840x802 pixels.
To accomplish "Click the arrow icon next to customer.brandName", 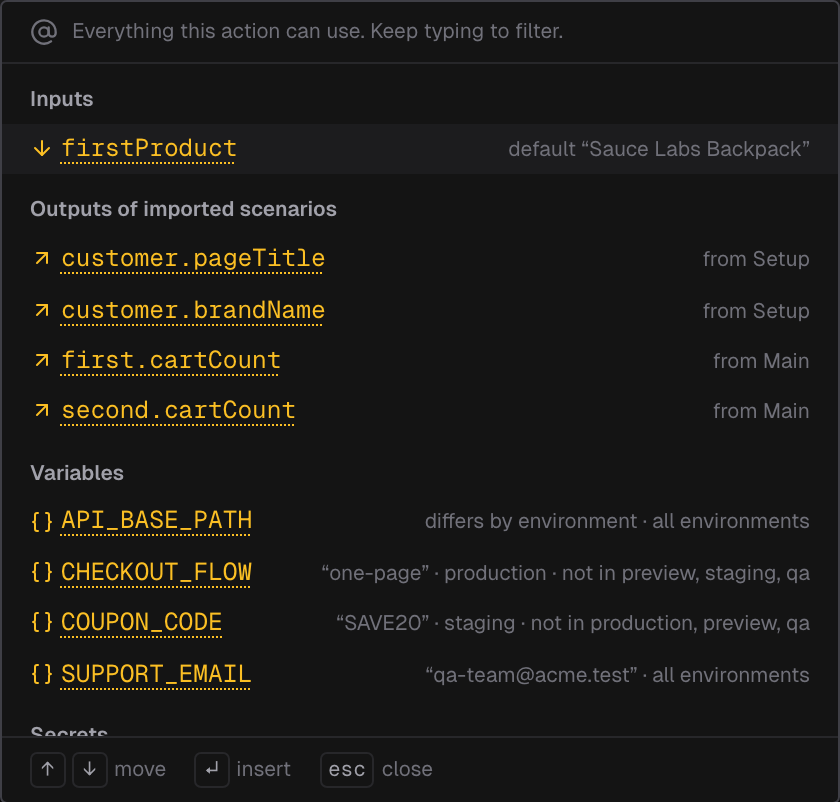I will click(42, 310).
